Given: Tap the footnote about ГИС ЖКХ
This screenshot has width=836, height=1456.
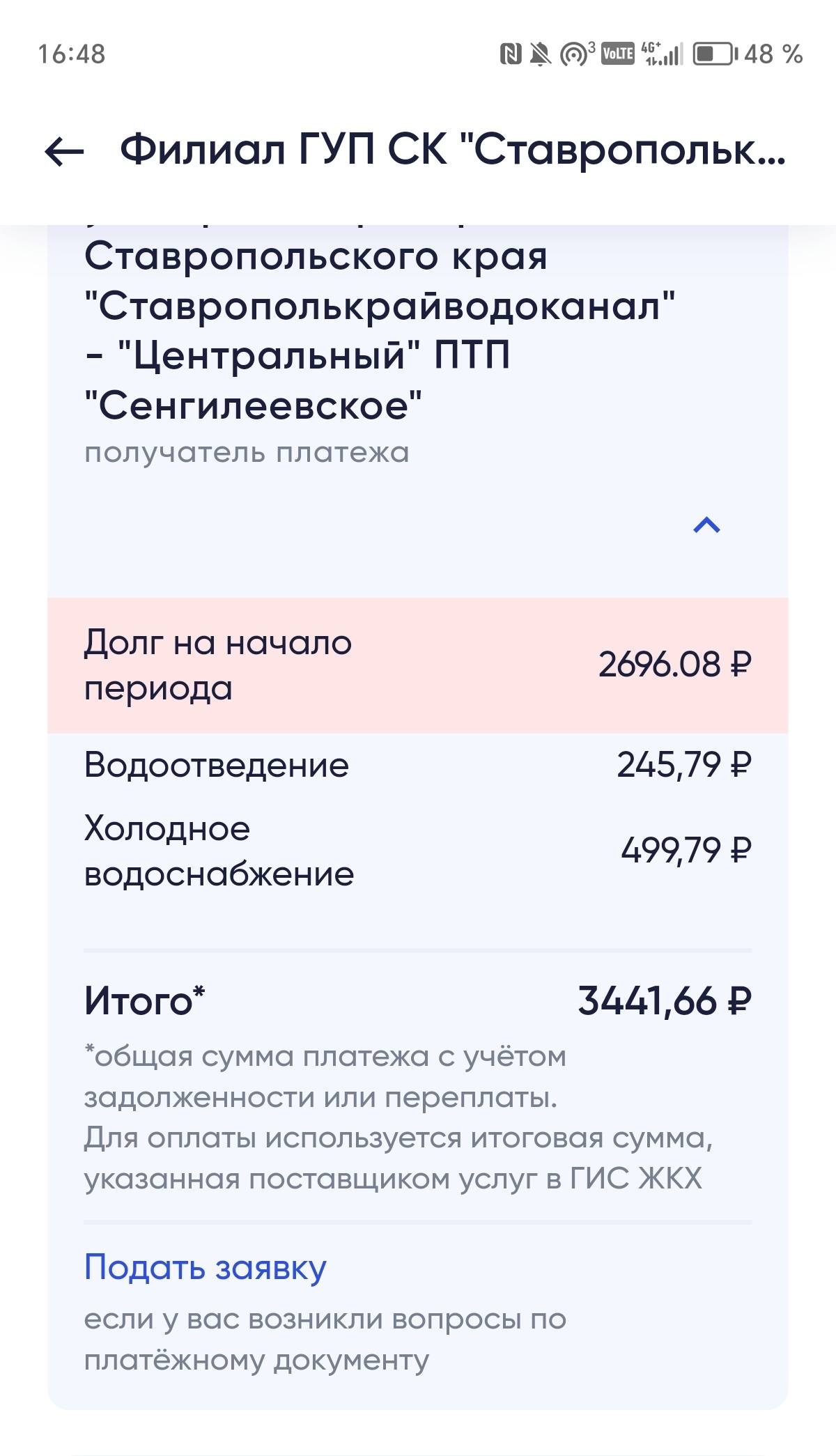Looking at the screenshot, I should click(397, 1117).
